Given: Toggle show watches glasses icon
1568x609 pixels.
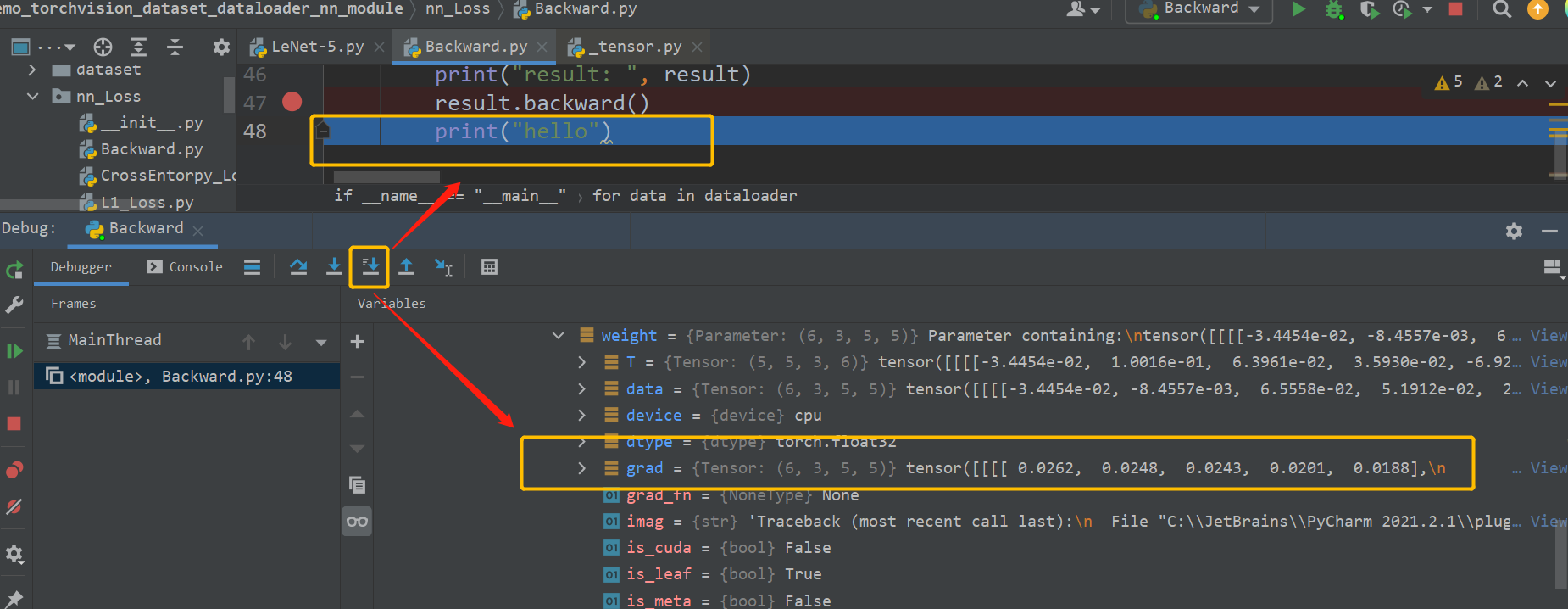Looking at the screenshot, I should coord(357,521).
